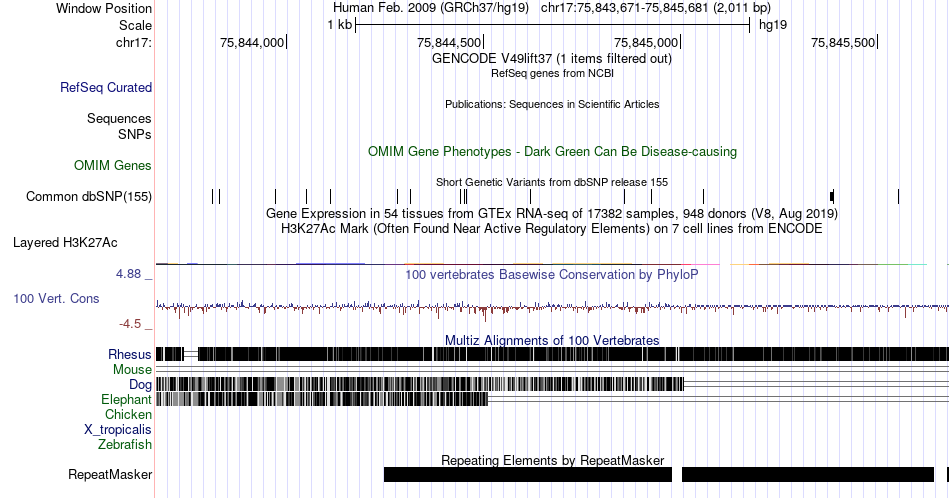
Task: Open the GENCODE V49lift37 track title
Action: click(552, 58)
